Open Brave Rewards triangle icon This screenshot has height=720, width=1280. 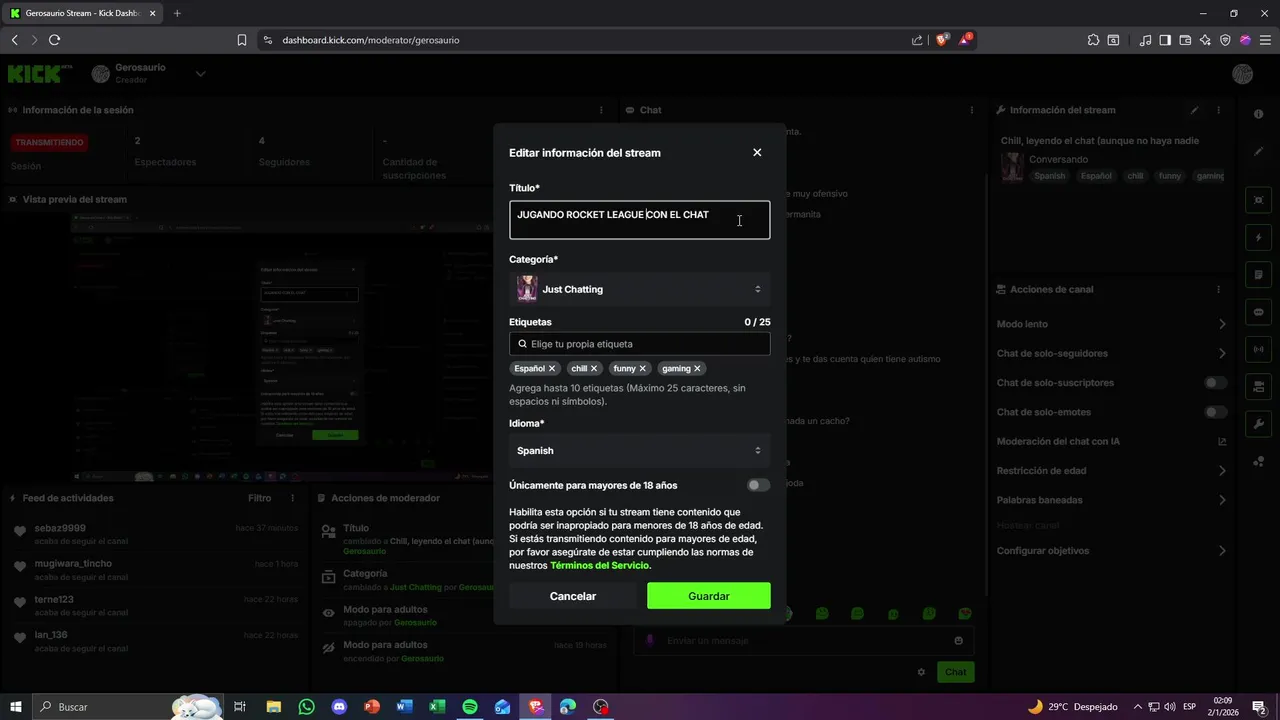965,40
